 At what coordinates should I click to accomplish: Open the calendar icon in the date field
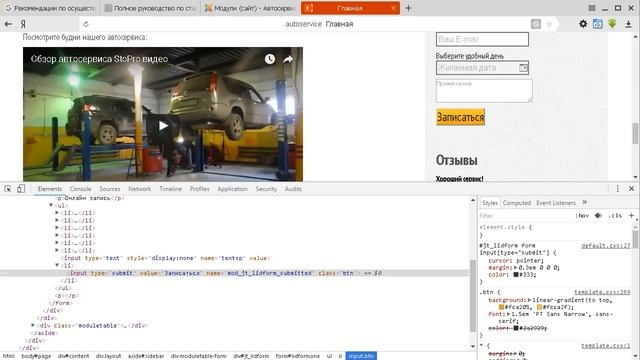pos(523,68)
